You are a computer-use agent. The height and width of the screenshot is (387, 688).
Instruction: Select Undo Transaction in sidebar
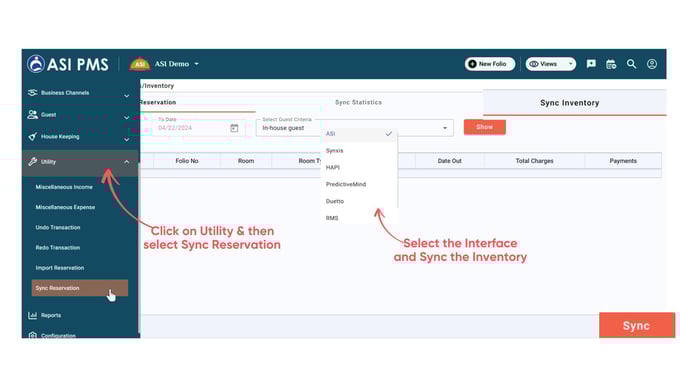point(58,227)
